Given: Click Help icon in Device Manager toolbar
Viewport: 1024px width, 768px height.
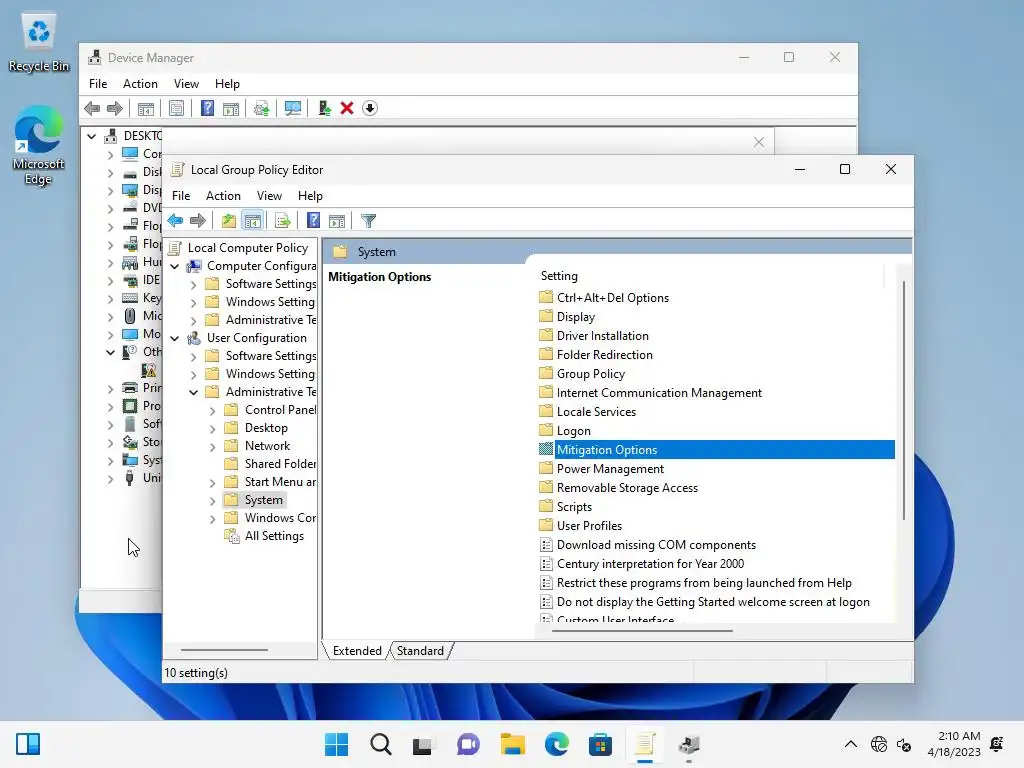Looking at the screenshot, I should point(207,108).
